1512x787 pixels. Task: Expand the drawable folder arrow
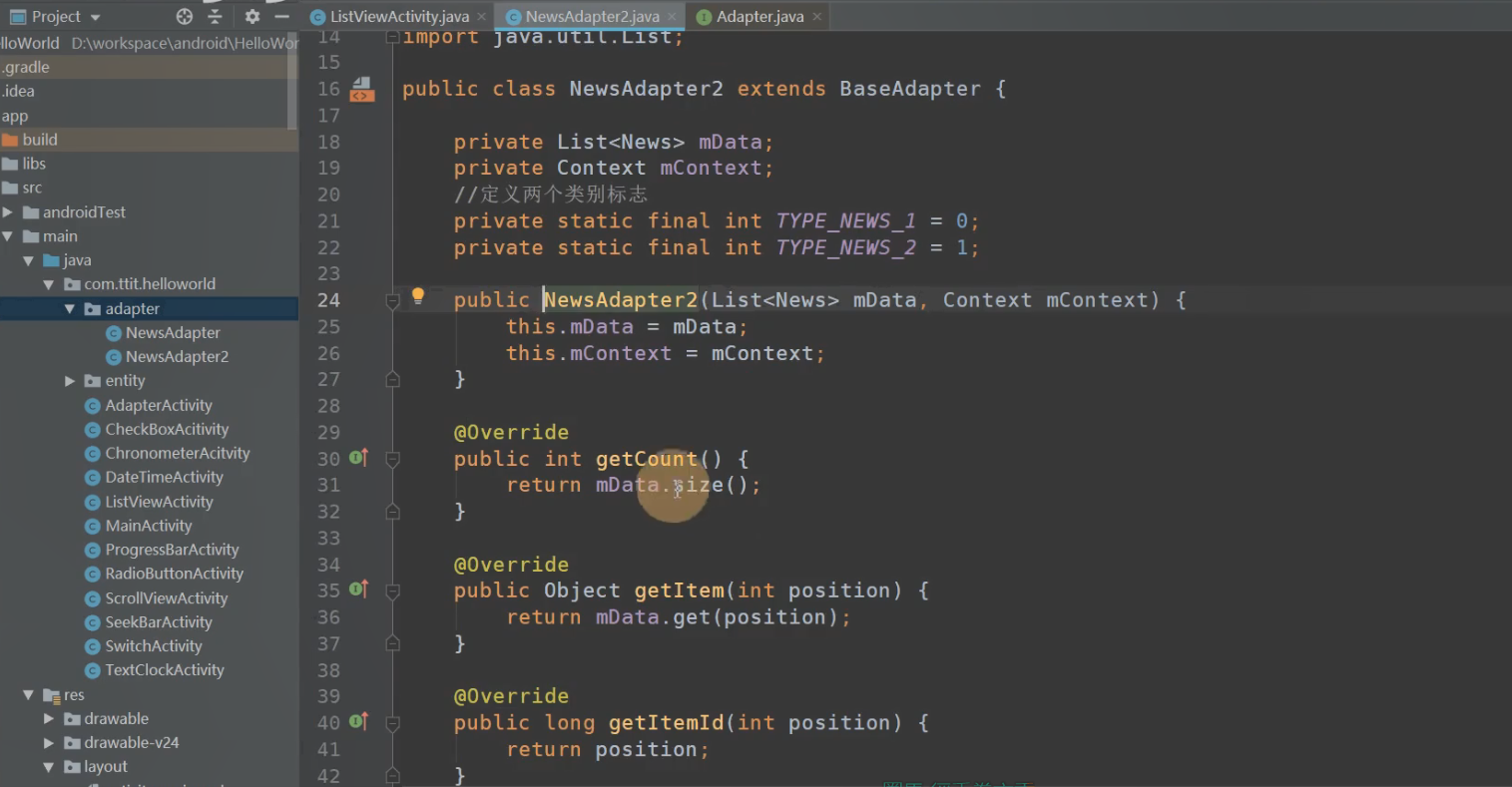(49, 719)
